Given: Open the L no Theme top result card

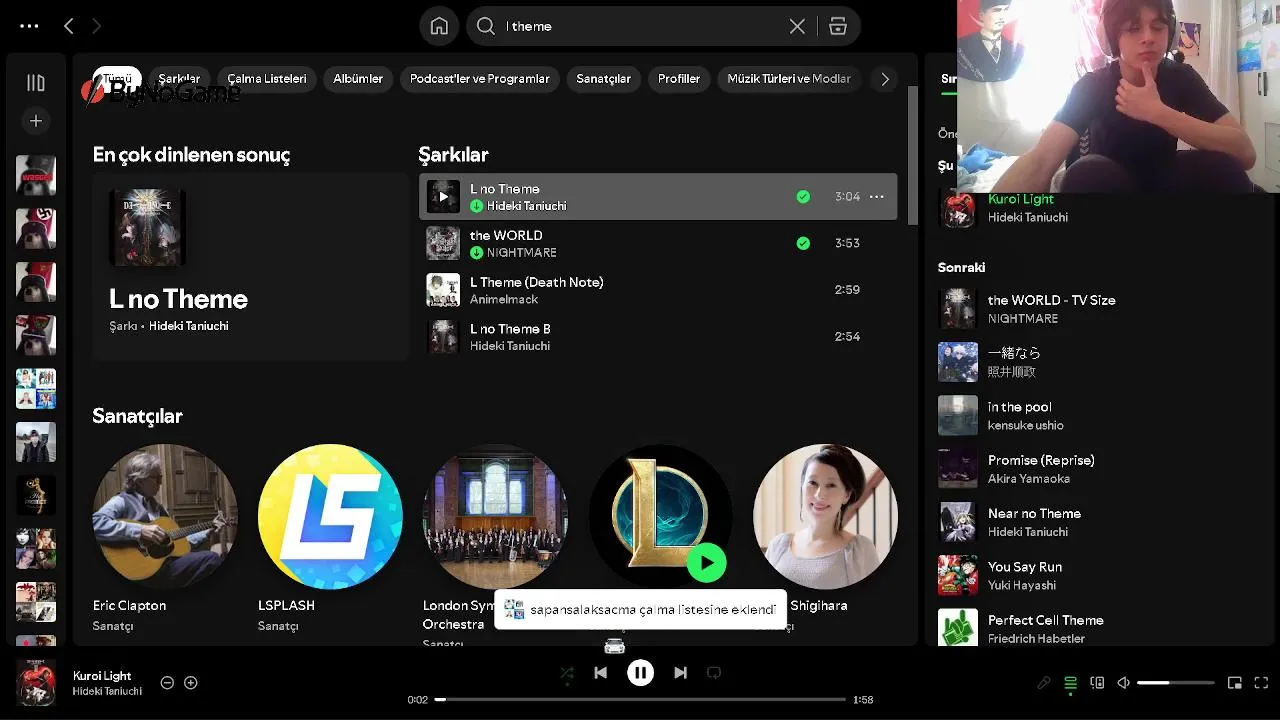Looking at the screenshot, I should click(x=250, y=266).
